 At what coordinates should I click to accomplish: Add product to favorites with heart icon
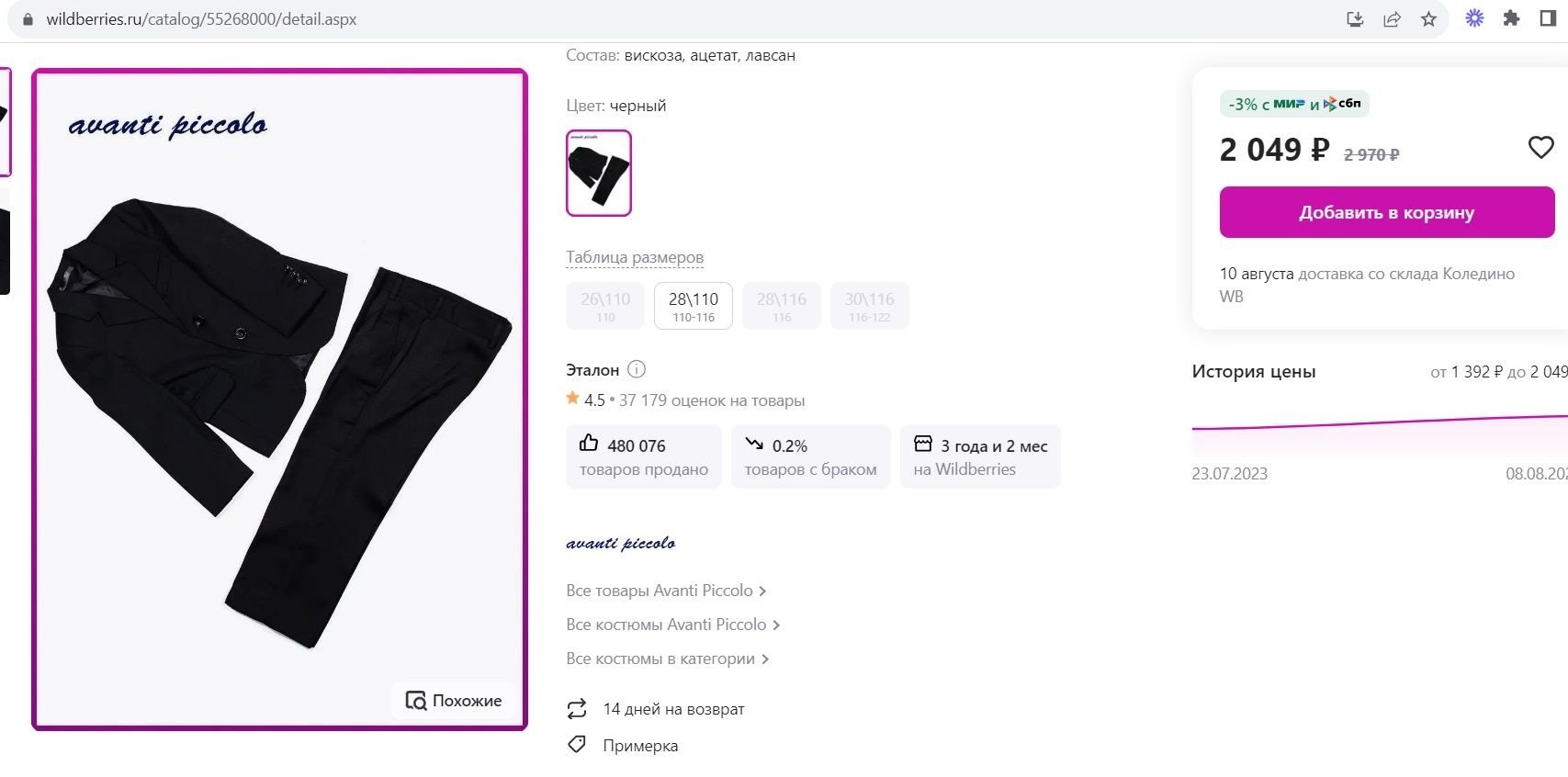tap(1540, 147)
